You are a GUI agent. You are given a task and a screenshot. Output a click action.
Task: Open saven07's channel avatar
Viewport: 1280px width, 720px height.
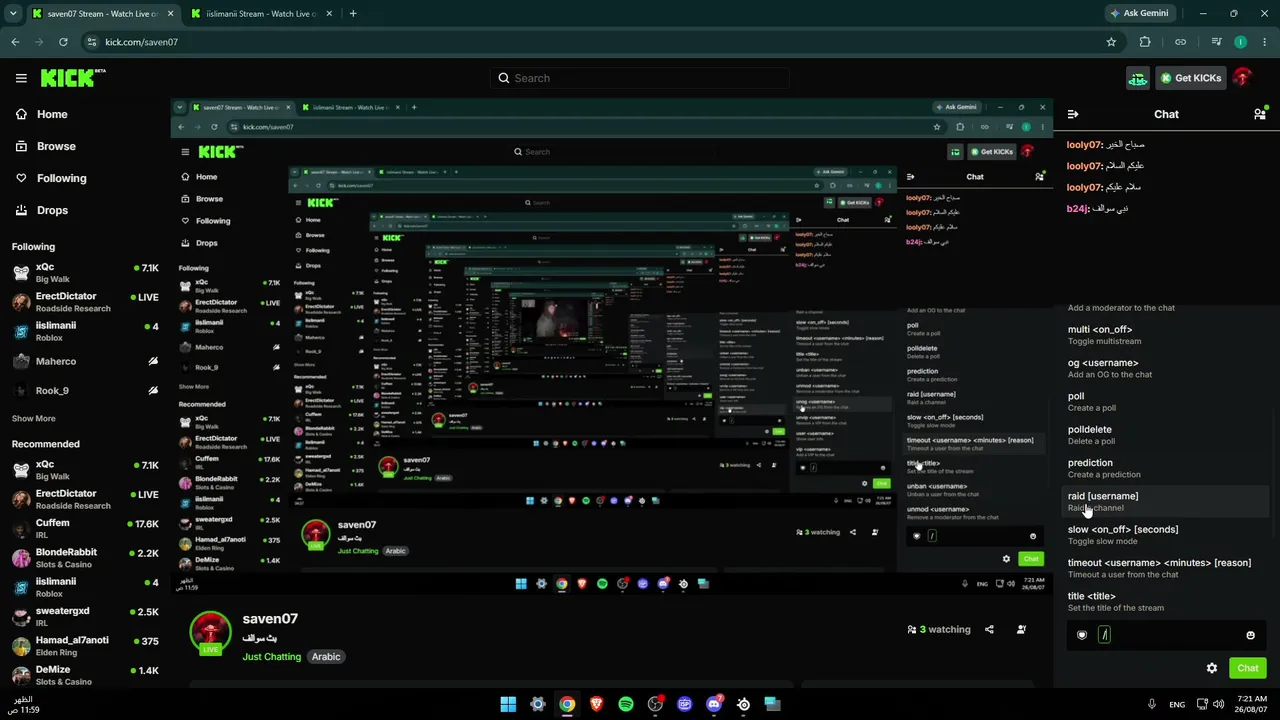click(210, 632)
